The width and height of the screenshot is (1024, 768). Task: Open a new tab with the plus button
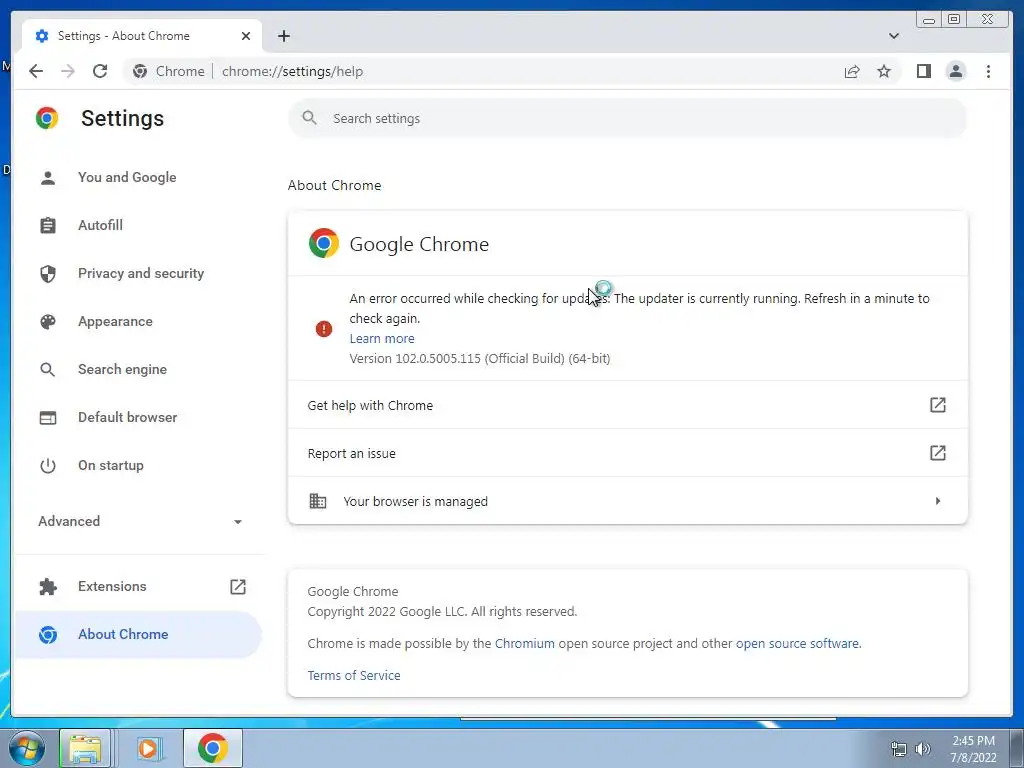(283, 36)
